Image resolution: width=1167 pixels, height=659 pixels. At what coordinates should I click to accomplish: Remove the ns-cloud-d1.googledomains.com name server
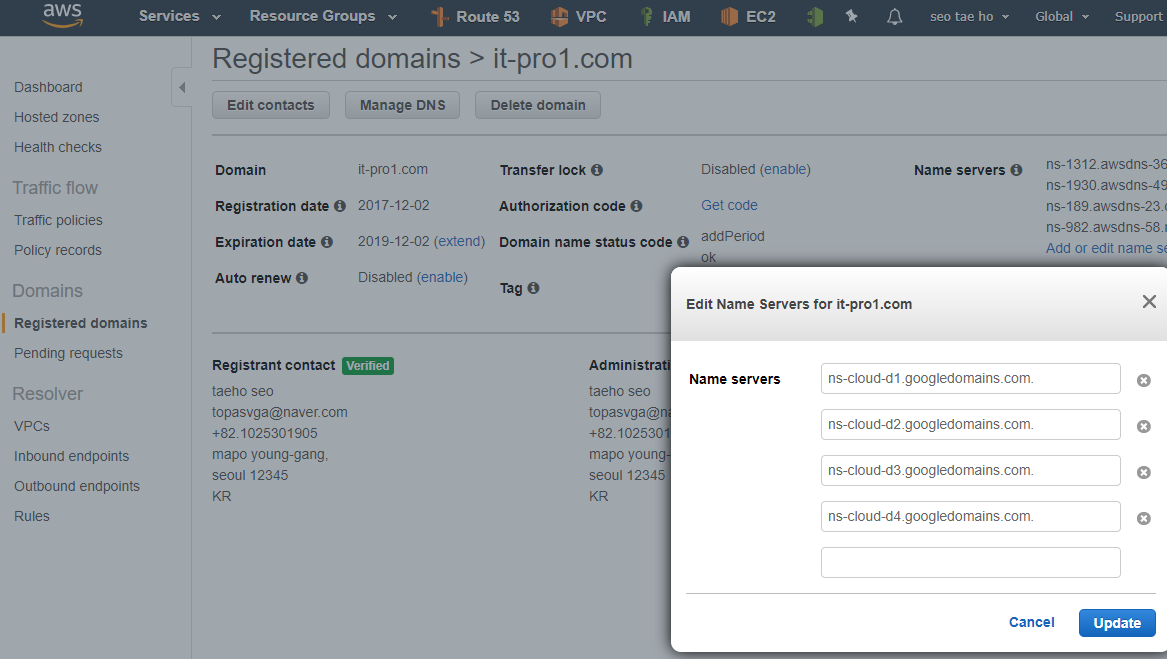pos(1144,381)
